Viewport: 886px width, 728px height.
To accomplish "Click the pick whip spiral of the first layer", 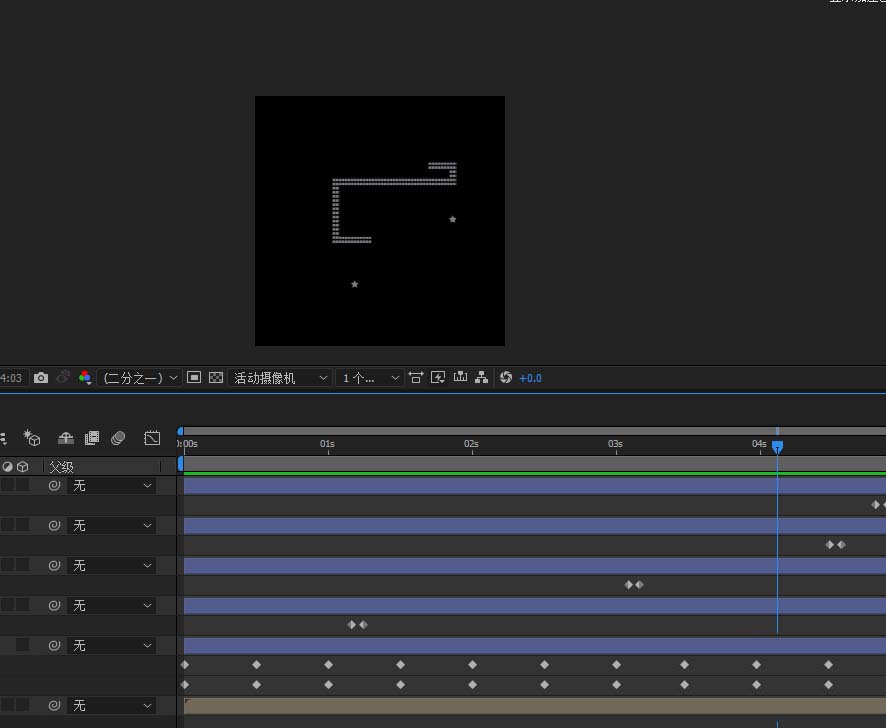I will [54, 486].
